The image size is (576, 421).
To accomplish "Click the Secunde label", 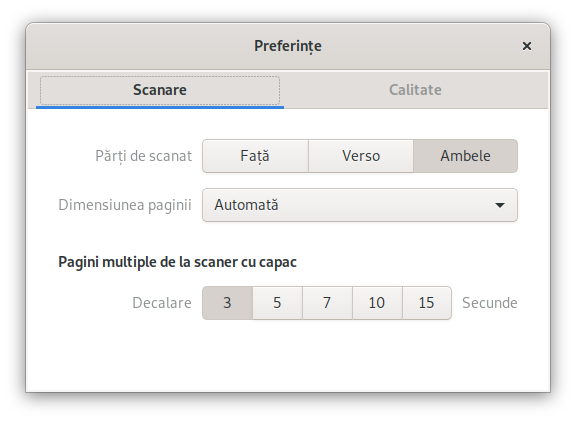I will pos(490,303).
